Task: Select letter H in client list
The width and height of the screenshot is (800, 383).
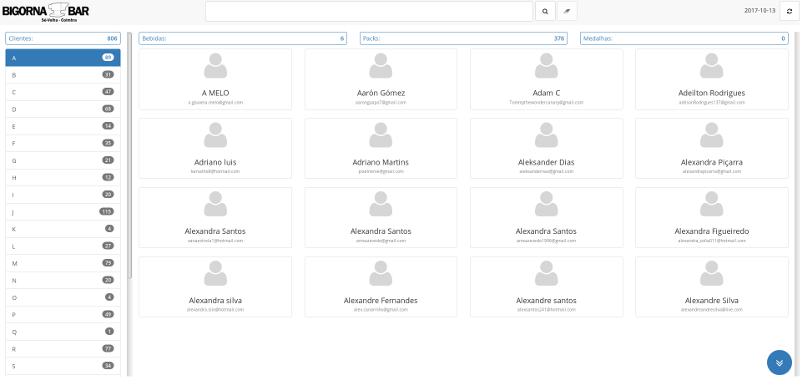Action: coord(63,177)
